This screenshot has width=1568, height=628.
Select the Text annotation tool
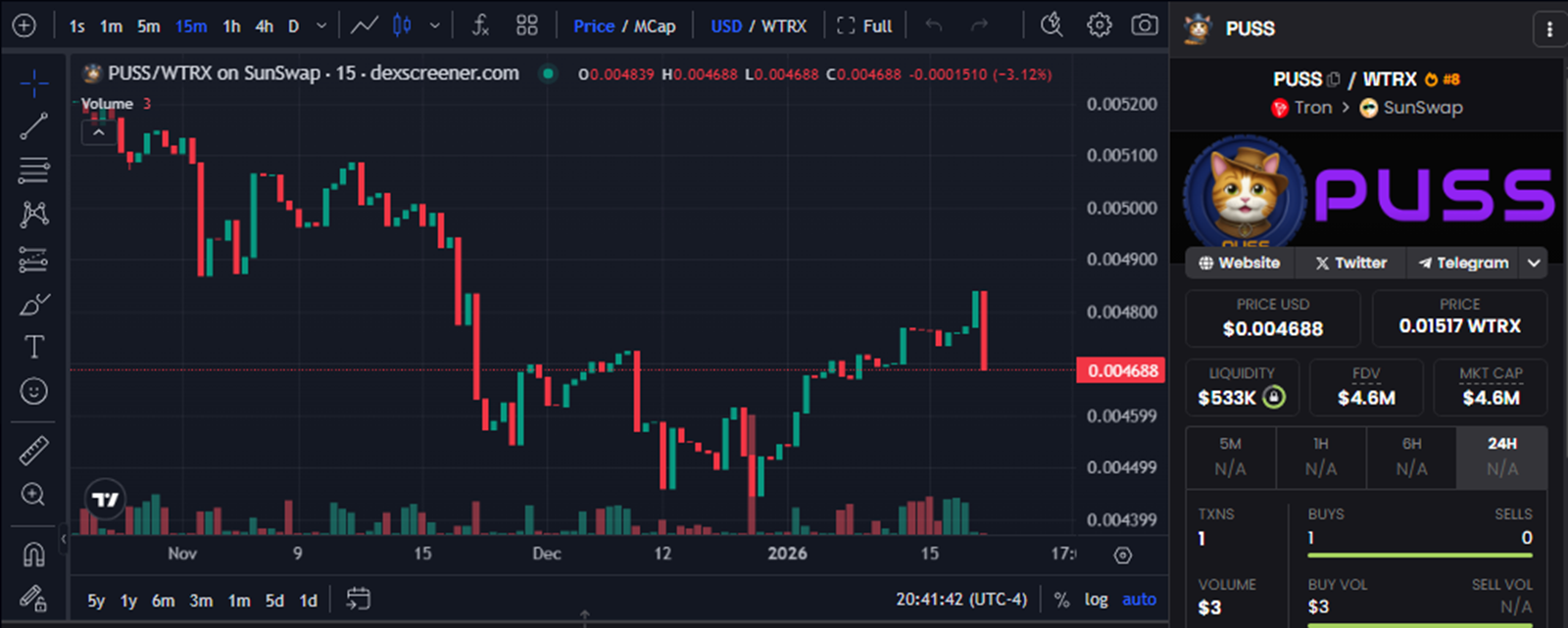33,347
